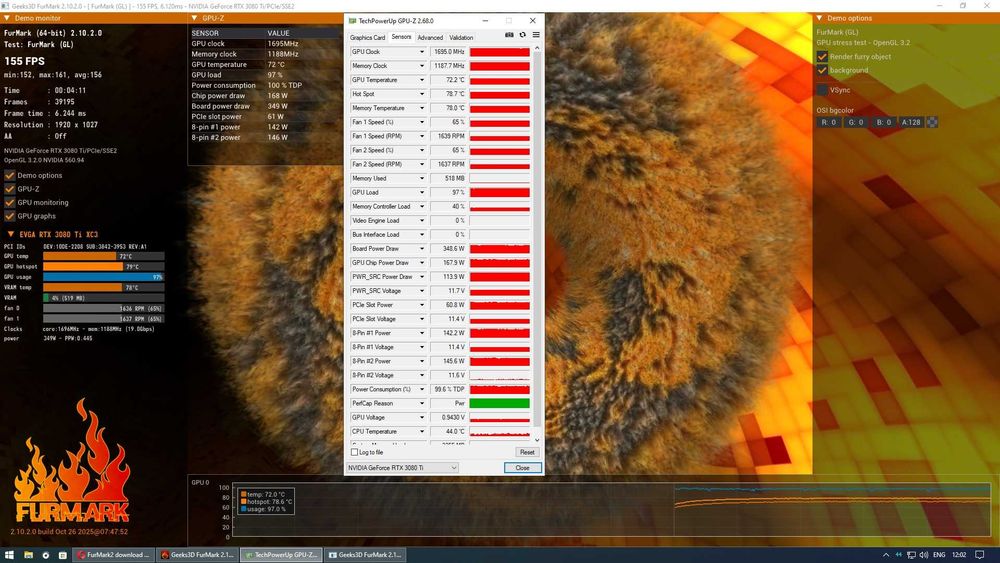Click the PerfCap Reason green Pwr graph

pyautogui.click(x=499, y=403)
